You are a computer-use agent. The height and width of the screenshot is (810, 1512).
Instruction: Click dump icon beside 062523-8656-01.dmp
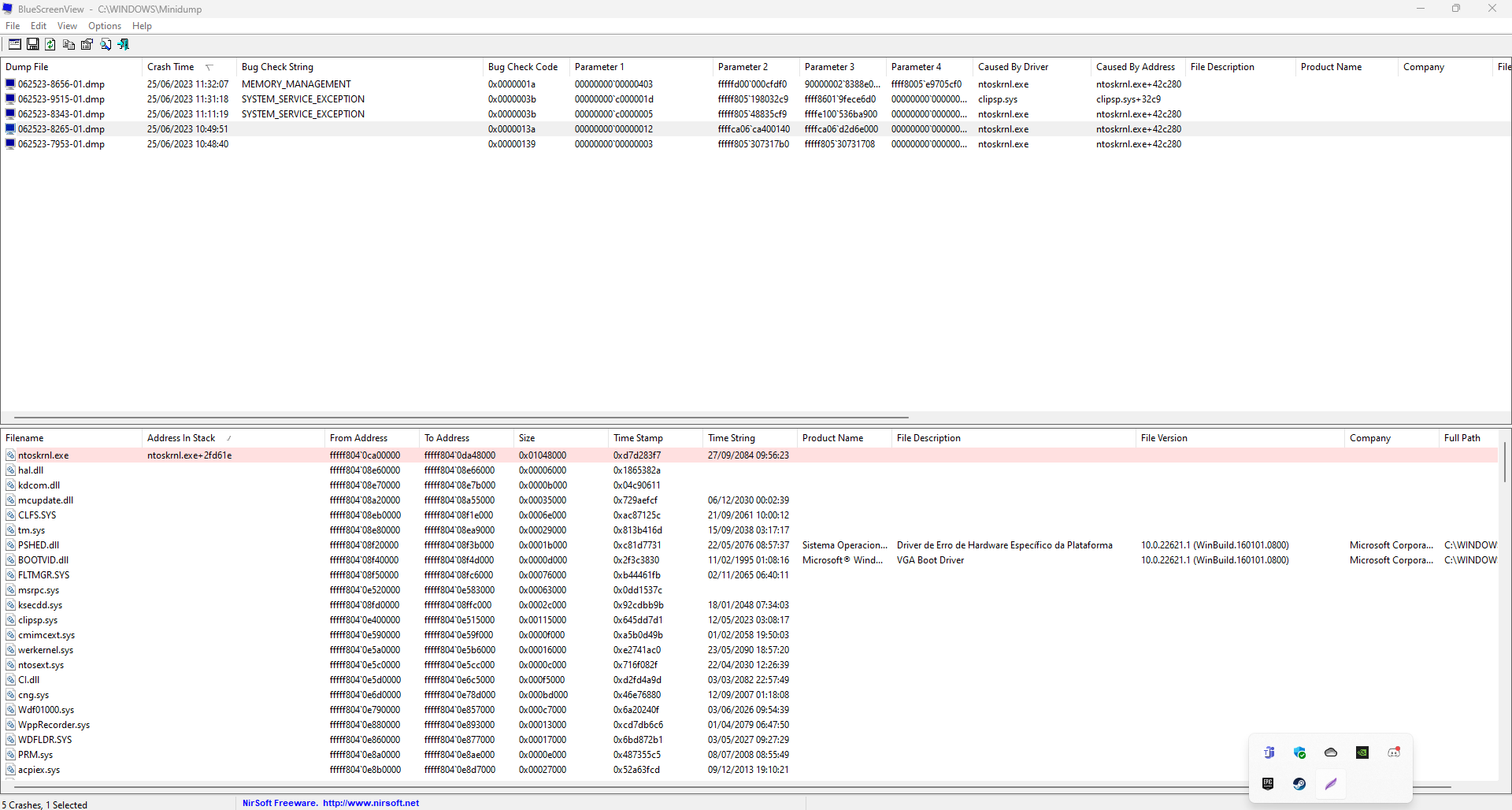point(10,84)
